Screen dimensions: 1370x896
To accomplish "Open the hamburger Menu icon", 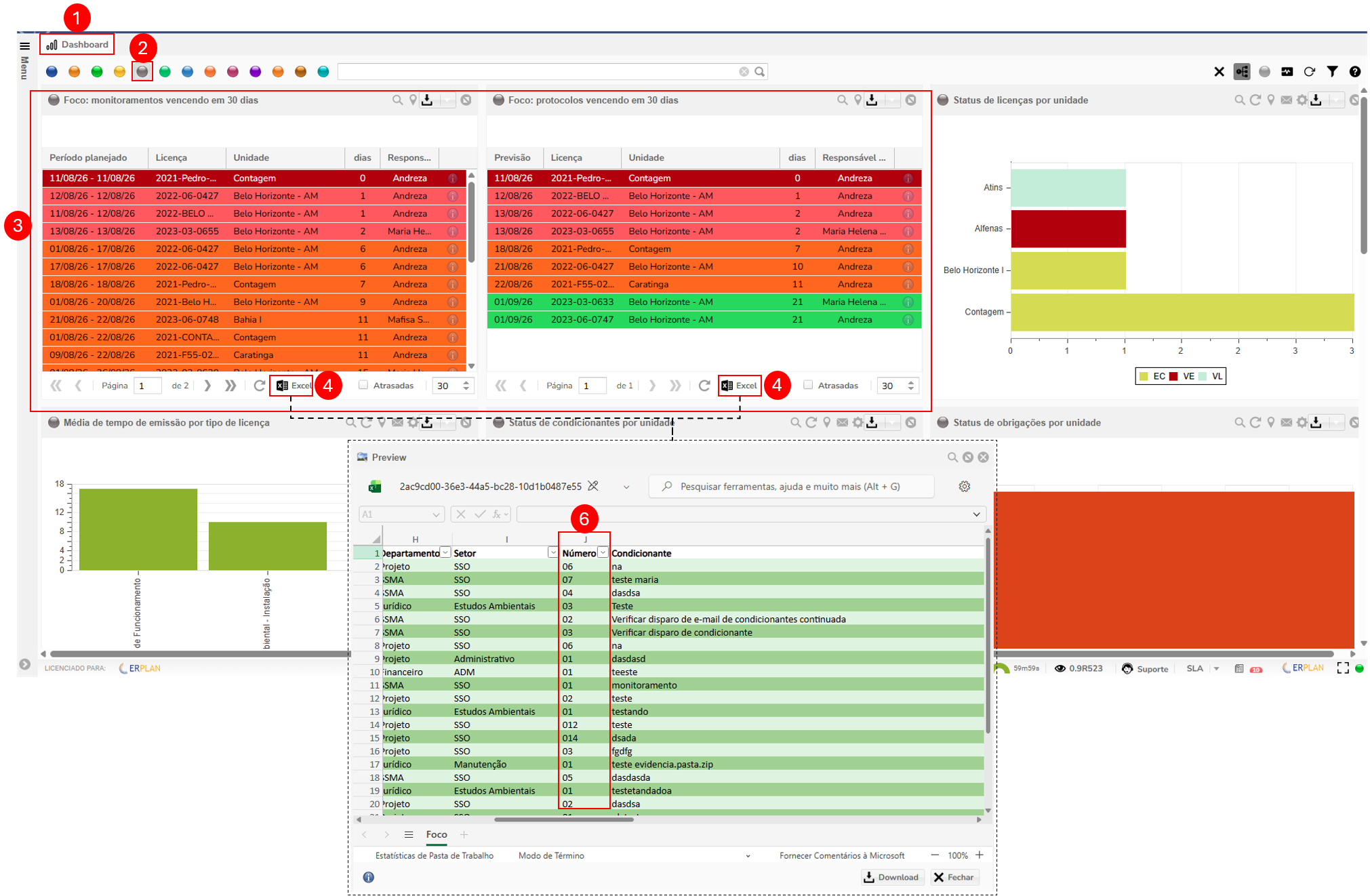I will coord(24,46).
